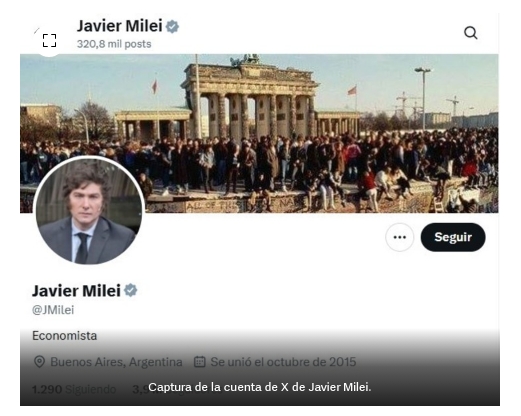This screenshot has width=521, height=416.
Task: Click the verified badge beside the header name
Action: pos(172,26)
